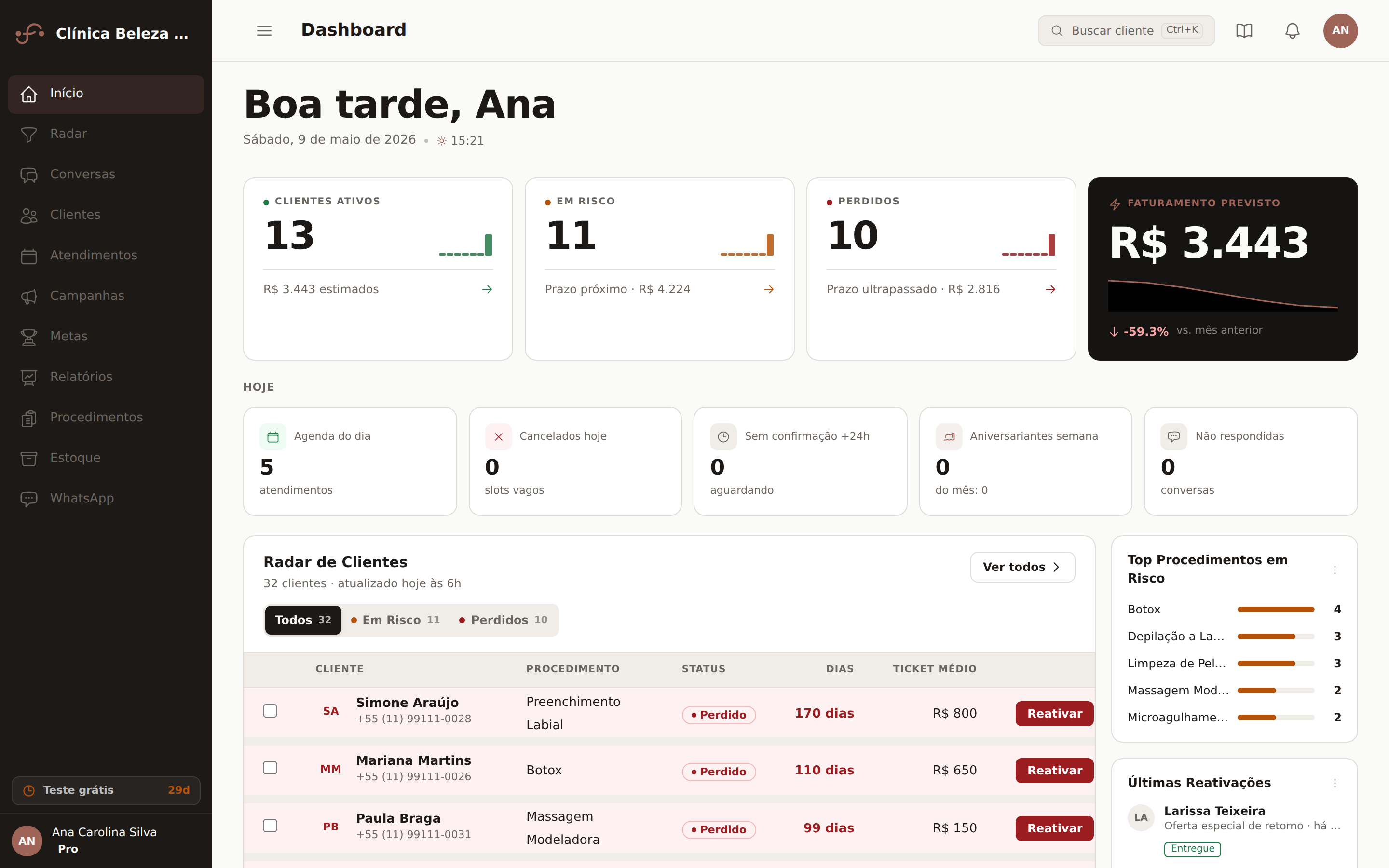Click phone number +55 (11) 99111-0031

(x=413, y=835)
